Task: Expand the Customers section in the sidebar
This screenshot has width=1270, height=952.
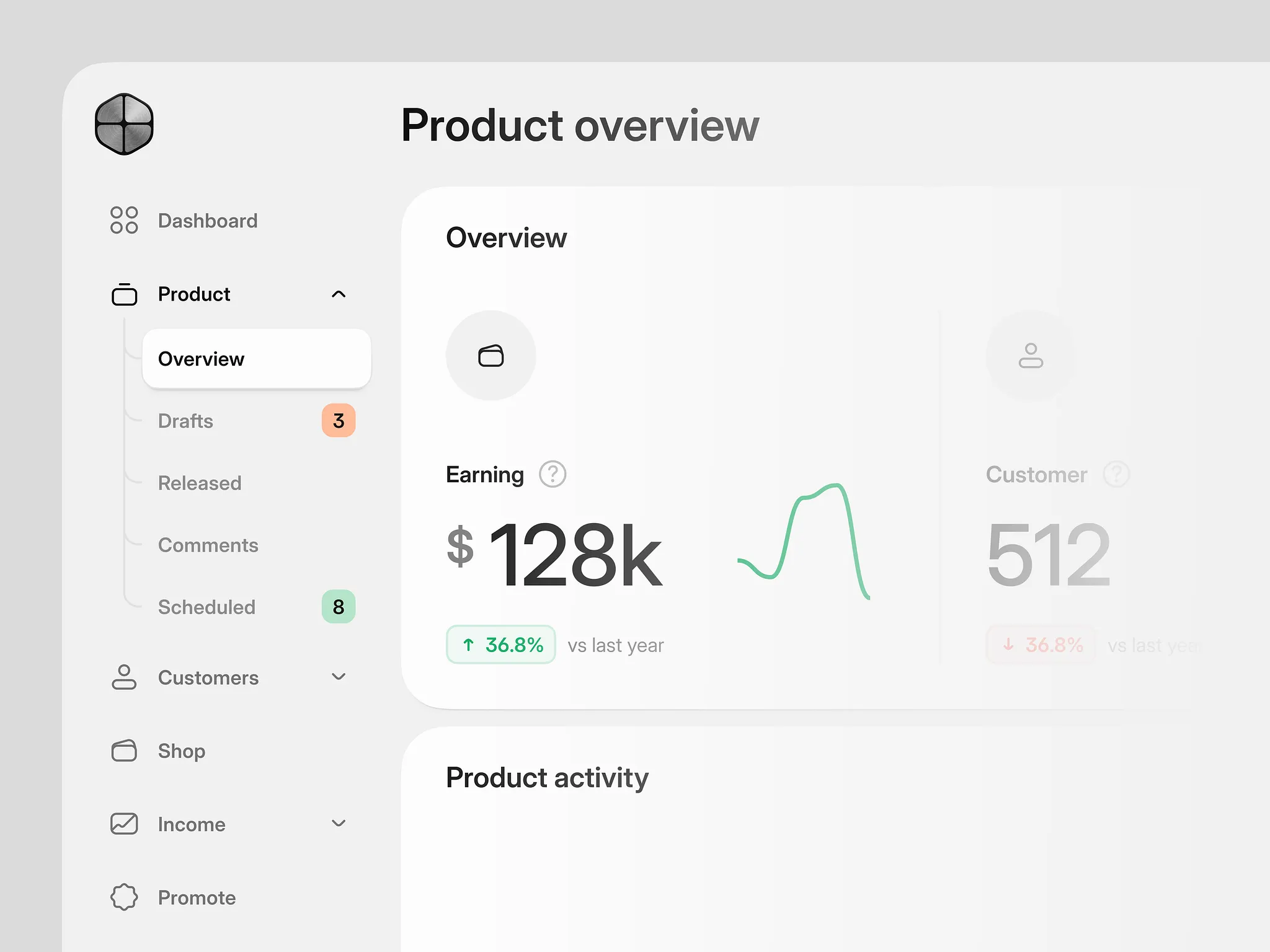Action: tap(339, 677)
